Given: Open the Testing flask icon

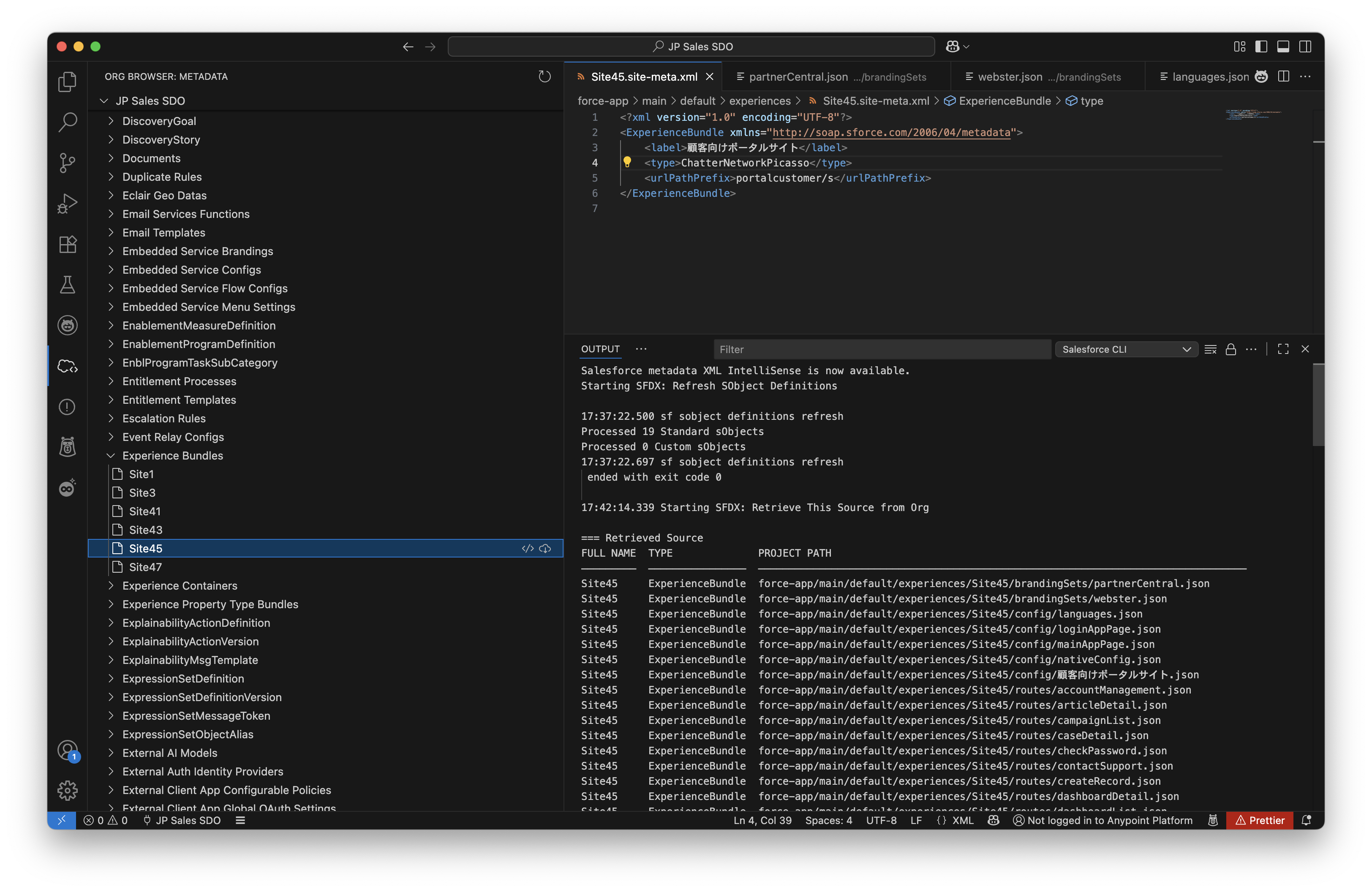Looking at the screenshot, I should [x=68, y=285].
